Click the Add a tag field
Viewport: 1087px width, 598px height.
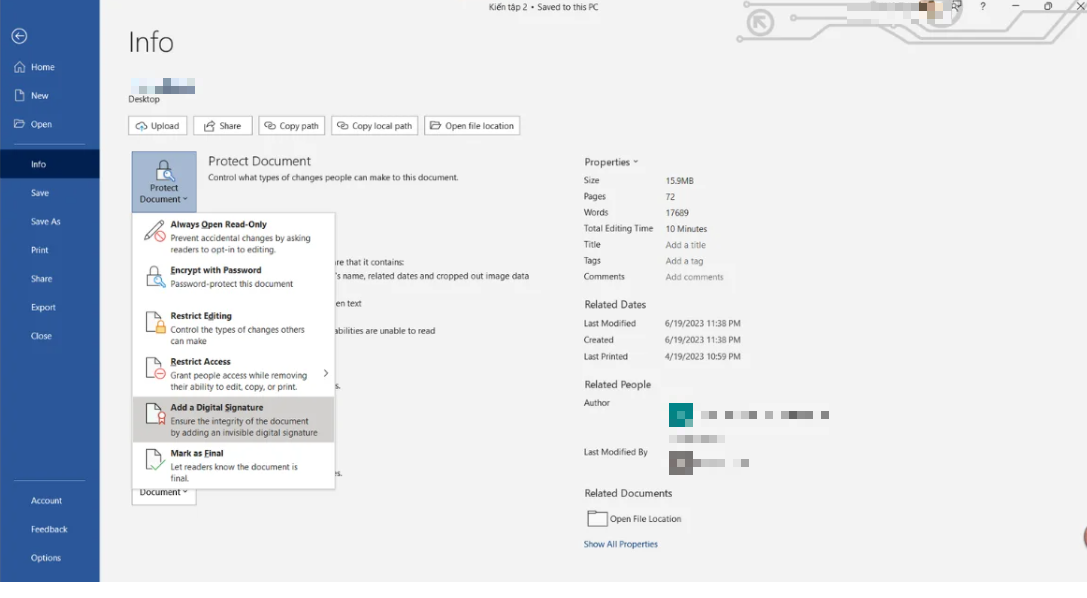[684, 261]
